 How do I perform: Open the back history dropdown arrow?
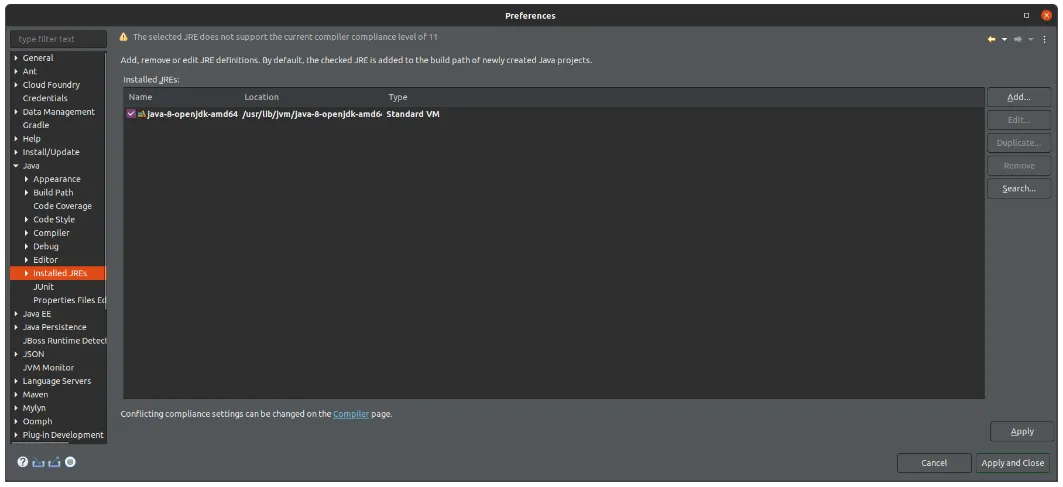pyautogui.click(x=1003, y=39)
